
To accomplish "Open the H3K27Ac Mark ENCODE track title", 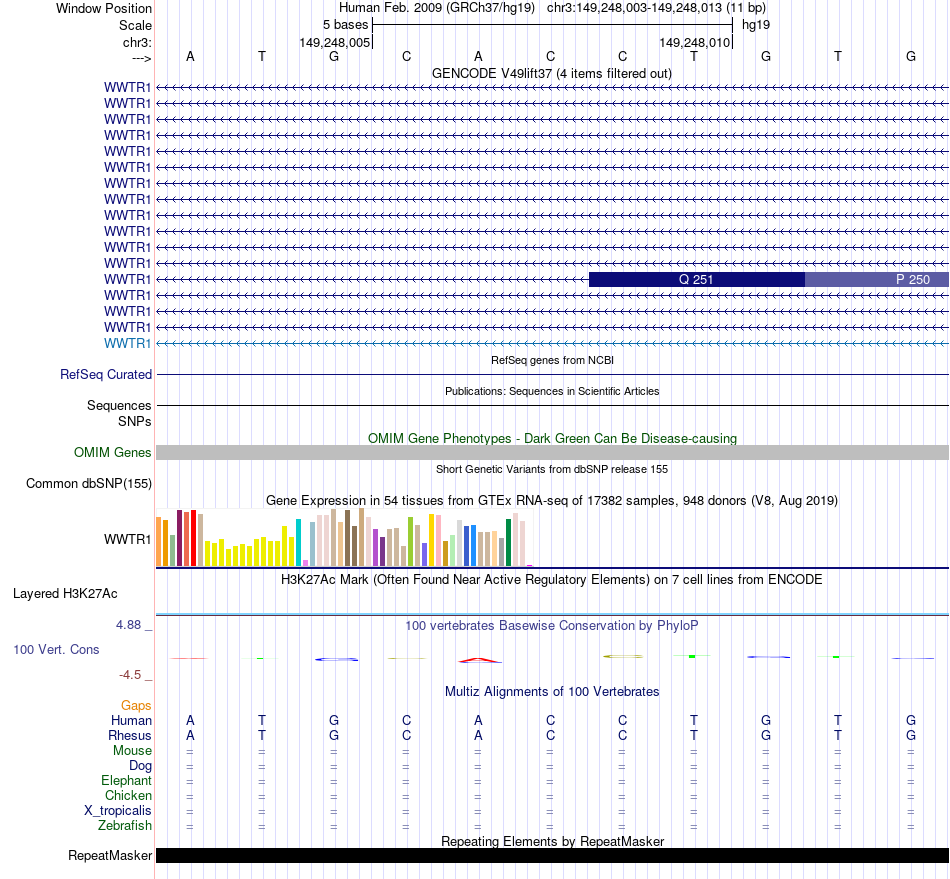I will pos(552,580).
